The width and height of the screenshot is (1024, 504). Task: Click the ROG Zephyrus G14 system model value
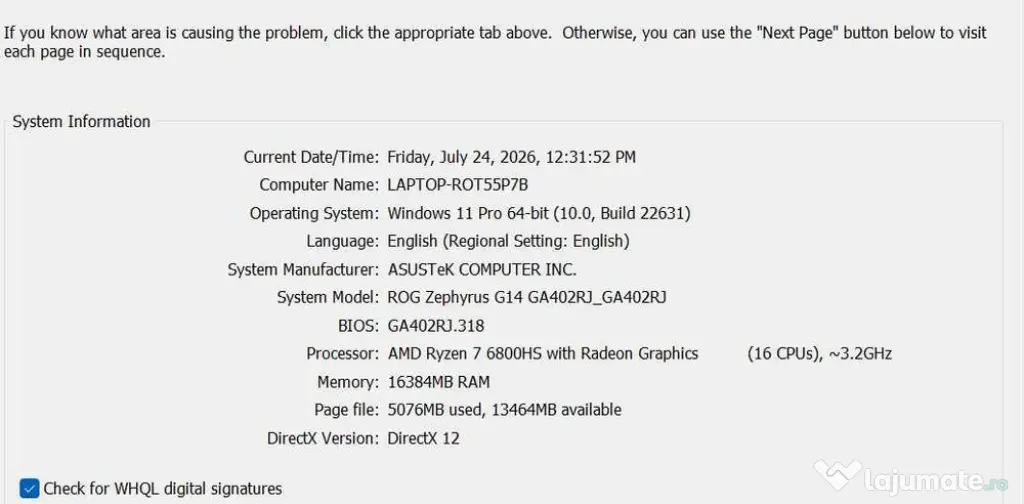coord(527,298)
